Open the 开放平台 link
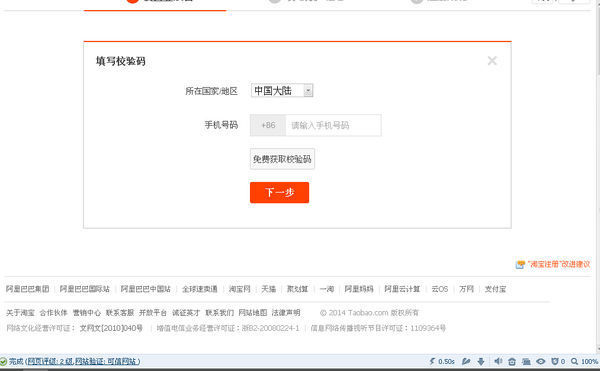The width and height of the screenshot is (600, 371). click(x=153, y=313)
